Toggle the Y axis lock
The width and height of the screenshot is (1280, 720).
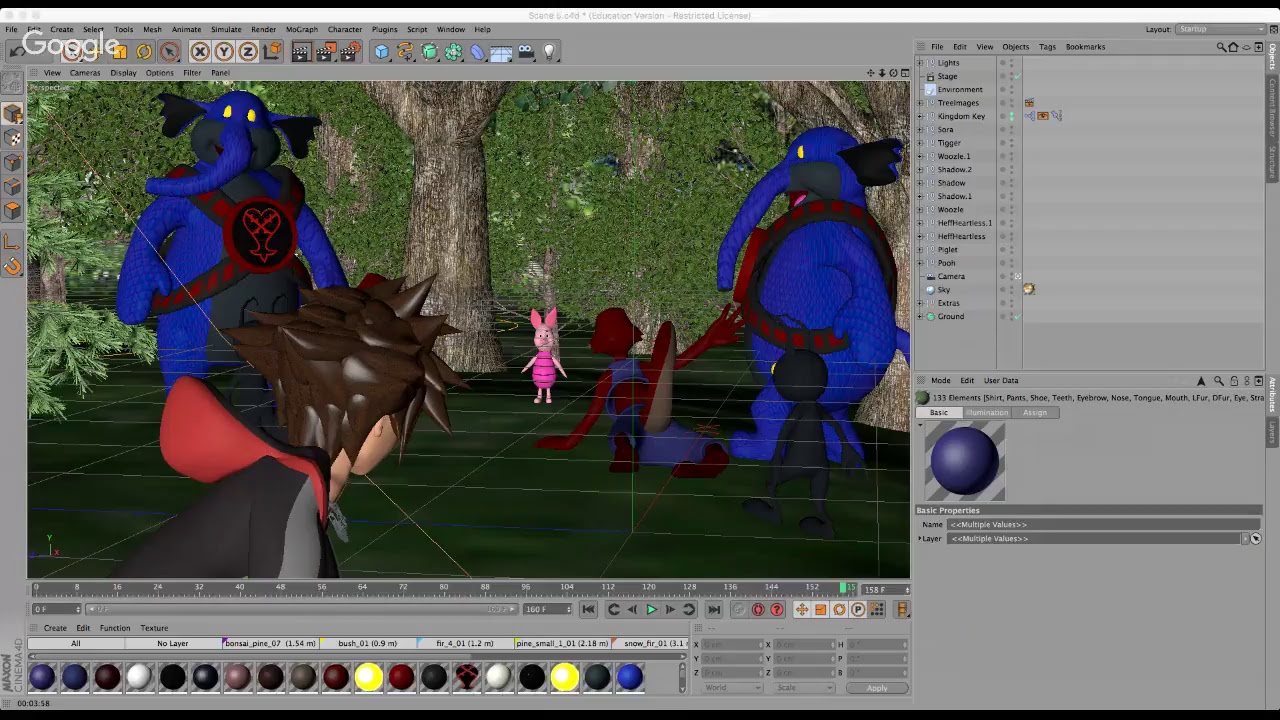coord(224,52)
